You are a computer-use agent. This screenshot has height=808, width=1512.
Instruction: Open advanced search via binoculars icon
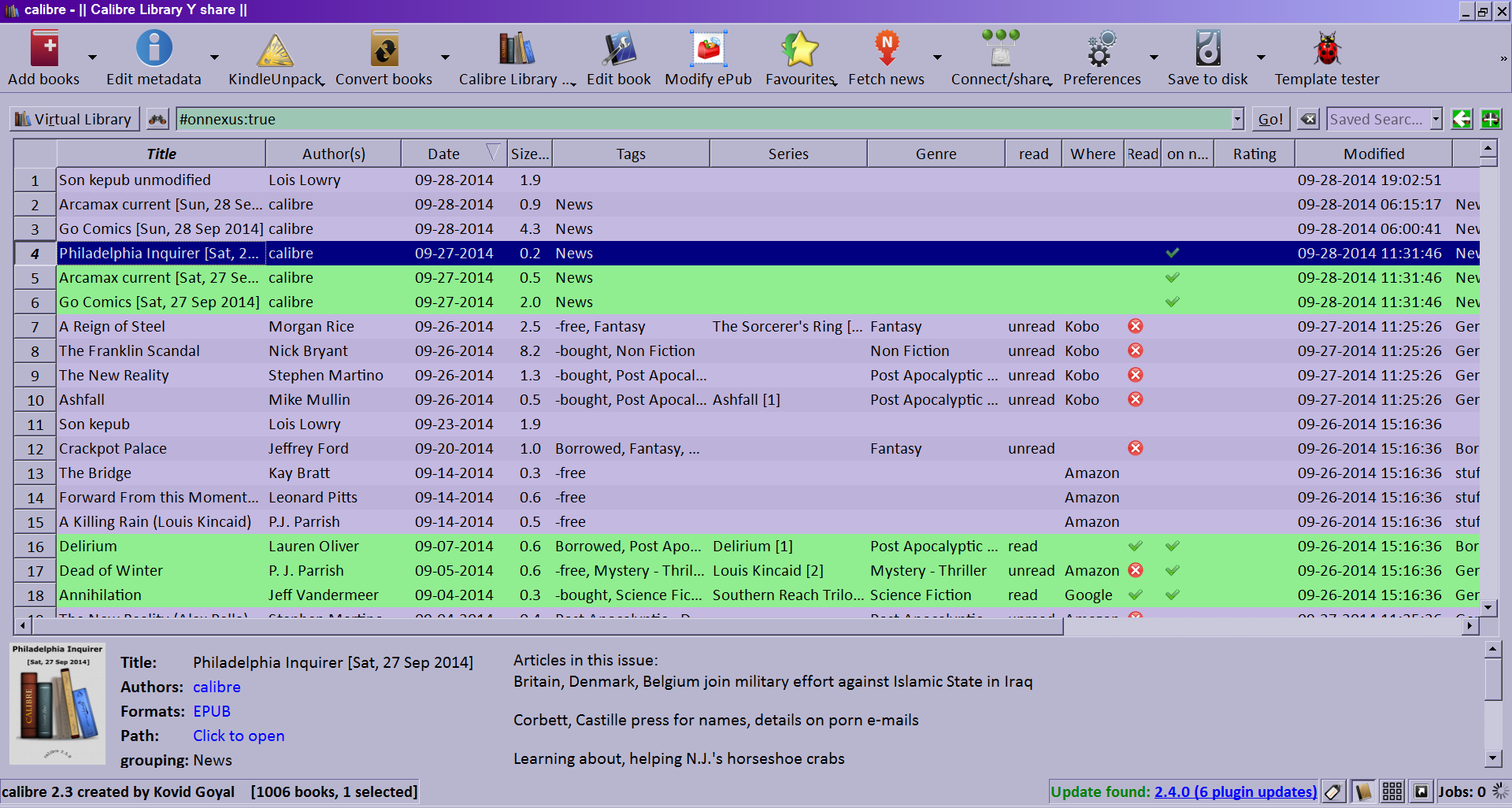[157, 119]
